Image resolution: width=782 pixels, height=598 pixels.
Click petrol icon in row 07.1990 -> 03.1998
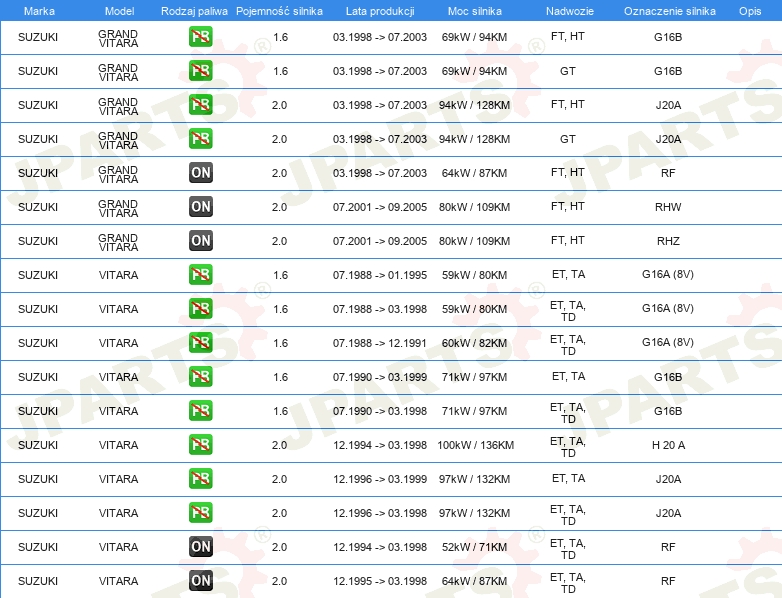click(x=200, y=410)
